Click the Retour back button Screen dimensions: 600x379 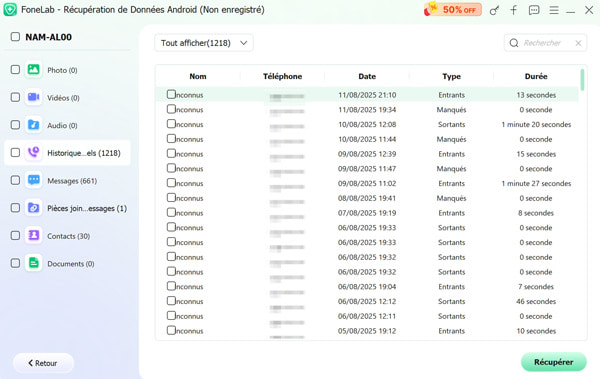click(x=43, y=363)
